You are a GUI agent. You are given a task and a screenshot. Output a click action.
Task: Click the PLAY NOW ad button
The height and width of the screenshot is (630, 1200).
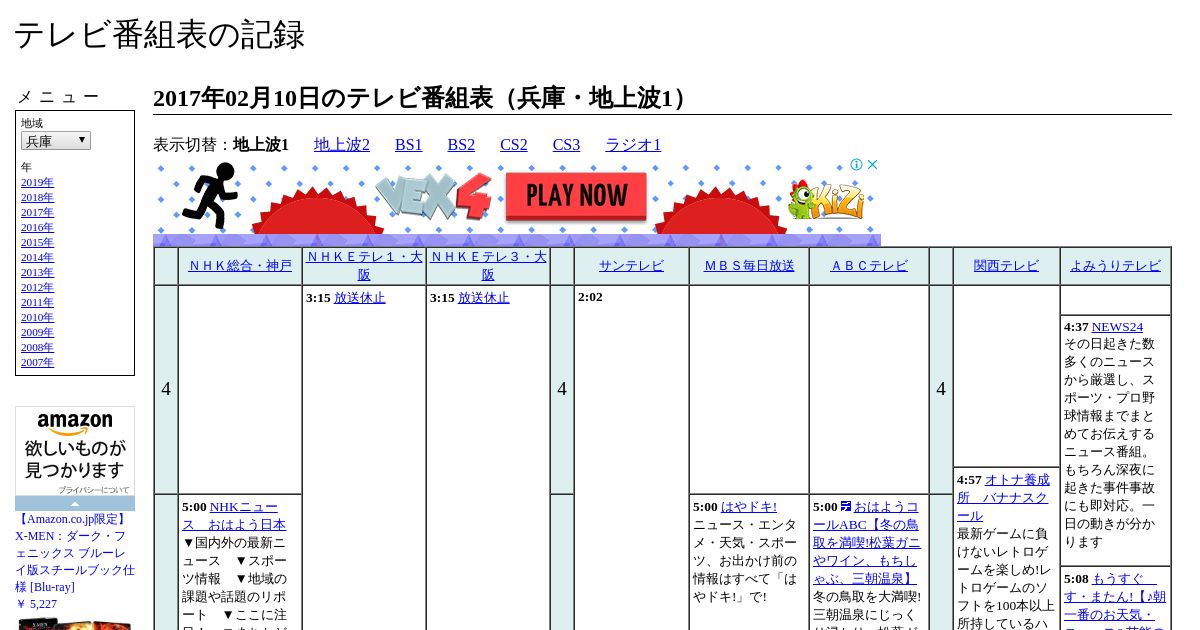tap(577, 196)
